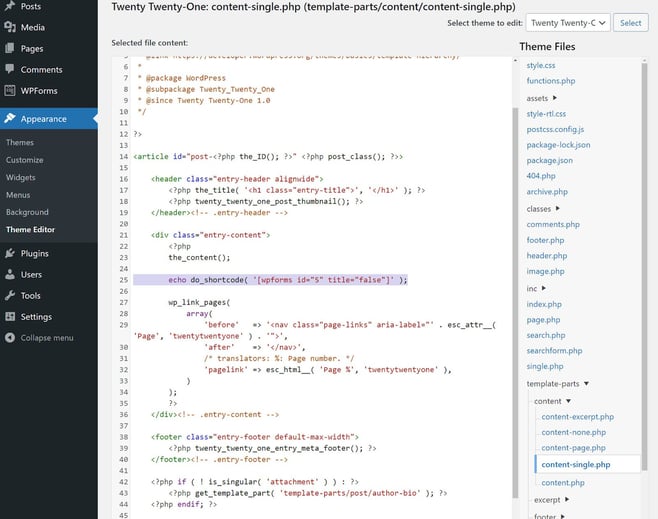This screenshot has height=519, width=658.
Task: Click the Media icon in sidebar
Action: click(x=10, y=27)
